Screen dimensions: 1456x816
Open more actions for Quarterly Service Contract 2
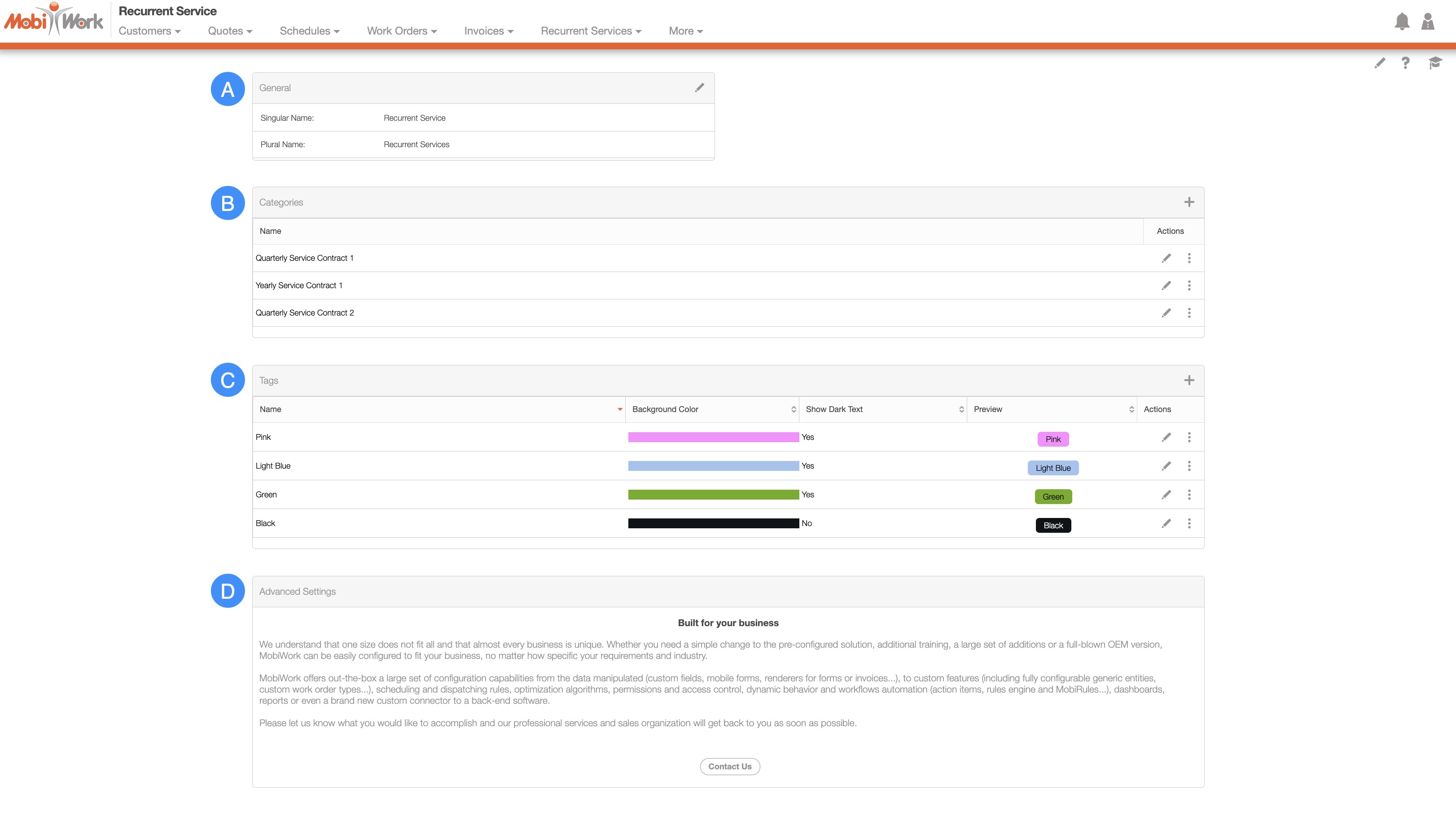[x=1189, y=312]
